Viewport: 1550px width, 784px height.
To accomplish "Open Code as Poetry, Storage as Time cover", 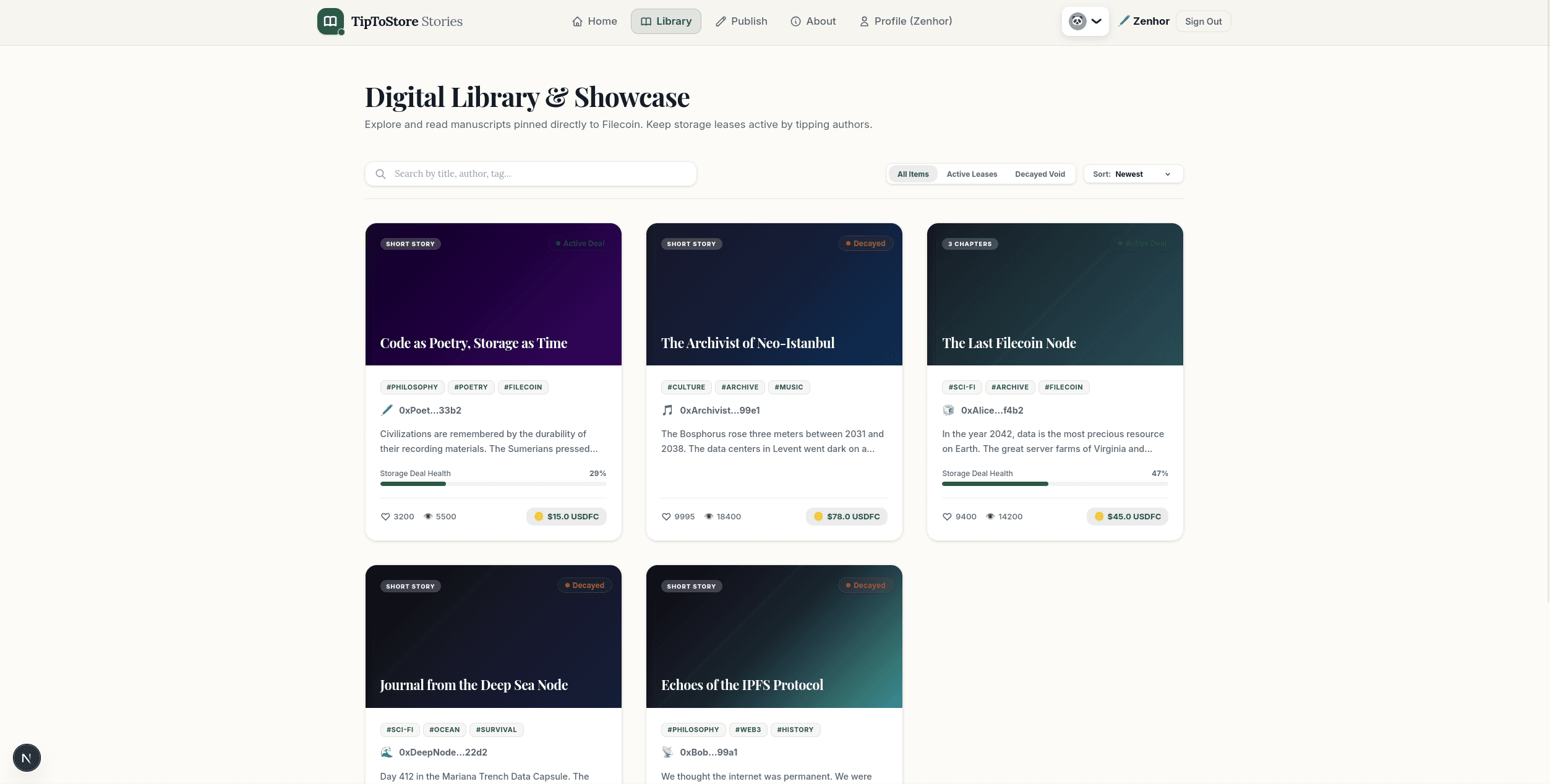I will [x=493, y=294].
